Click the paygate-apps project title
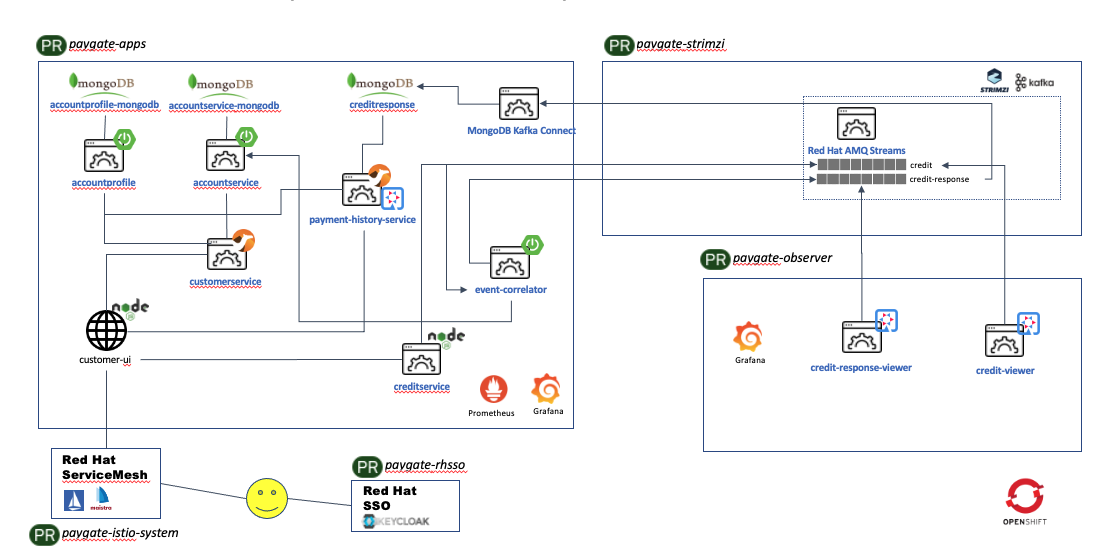The width and height of the screenshot is (1106, 547). [107, 44]
